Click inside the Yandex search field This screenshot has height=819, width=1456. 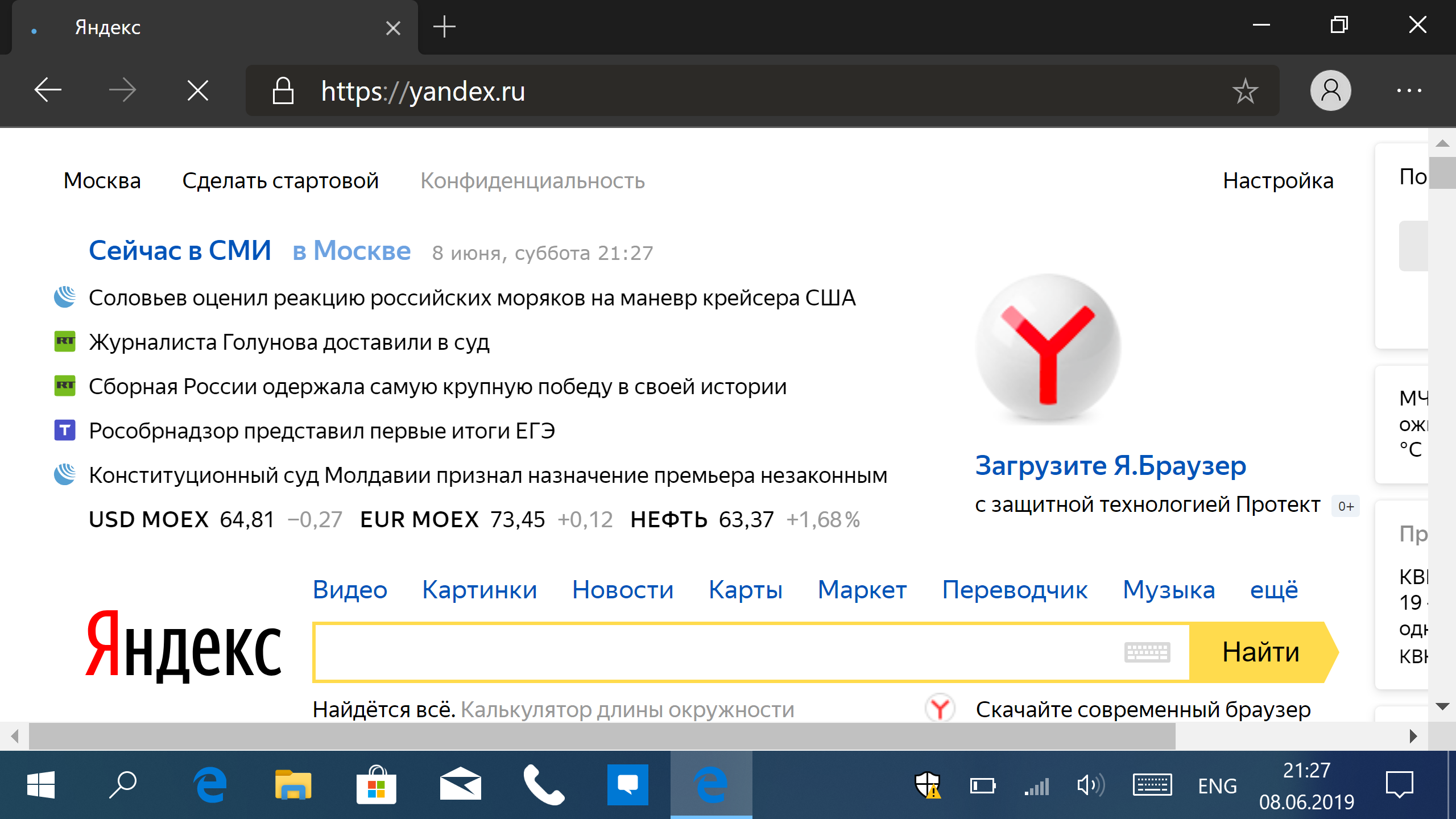tap(717, 652)
